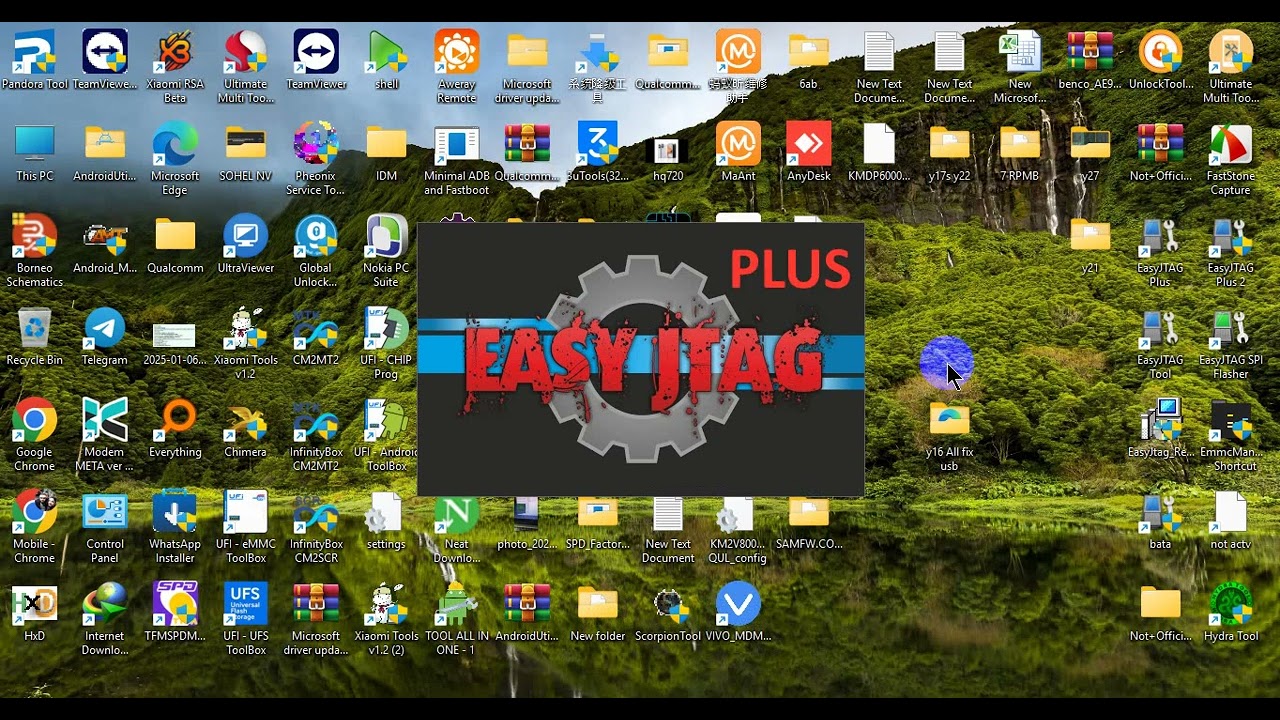Screen dimensions: 1280x720
Task: Select WhatsApp Installer icon
Action: point(175,527)
